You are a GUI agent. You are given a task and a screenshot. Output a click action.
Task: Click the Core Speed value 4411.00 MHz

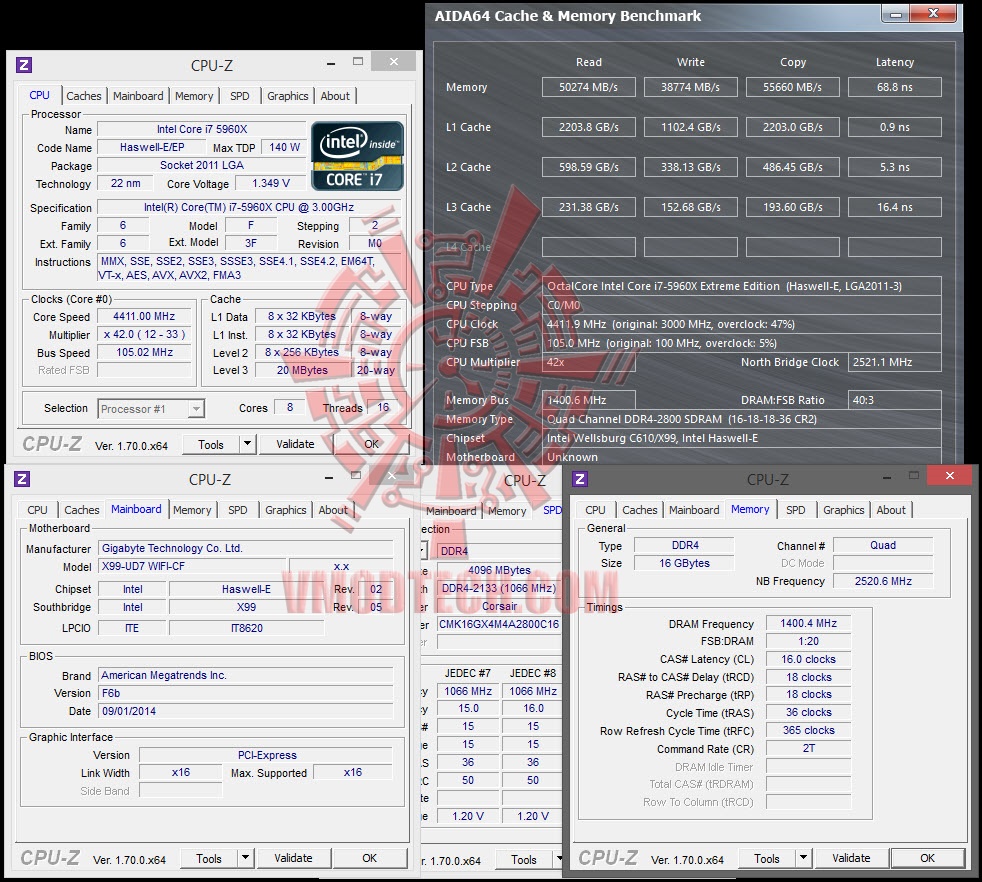[144, 316]
